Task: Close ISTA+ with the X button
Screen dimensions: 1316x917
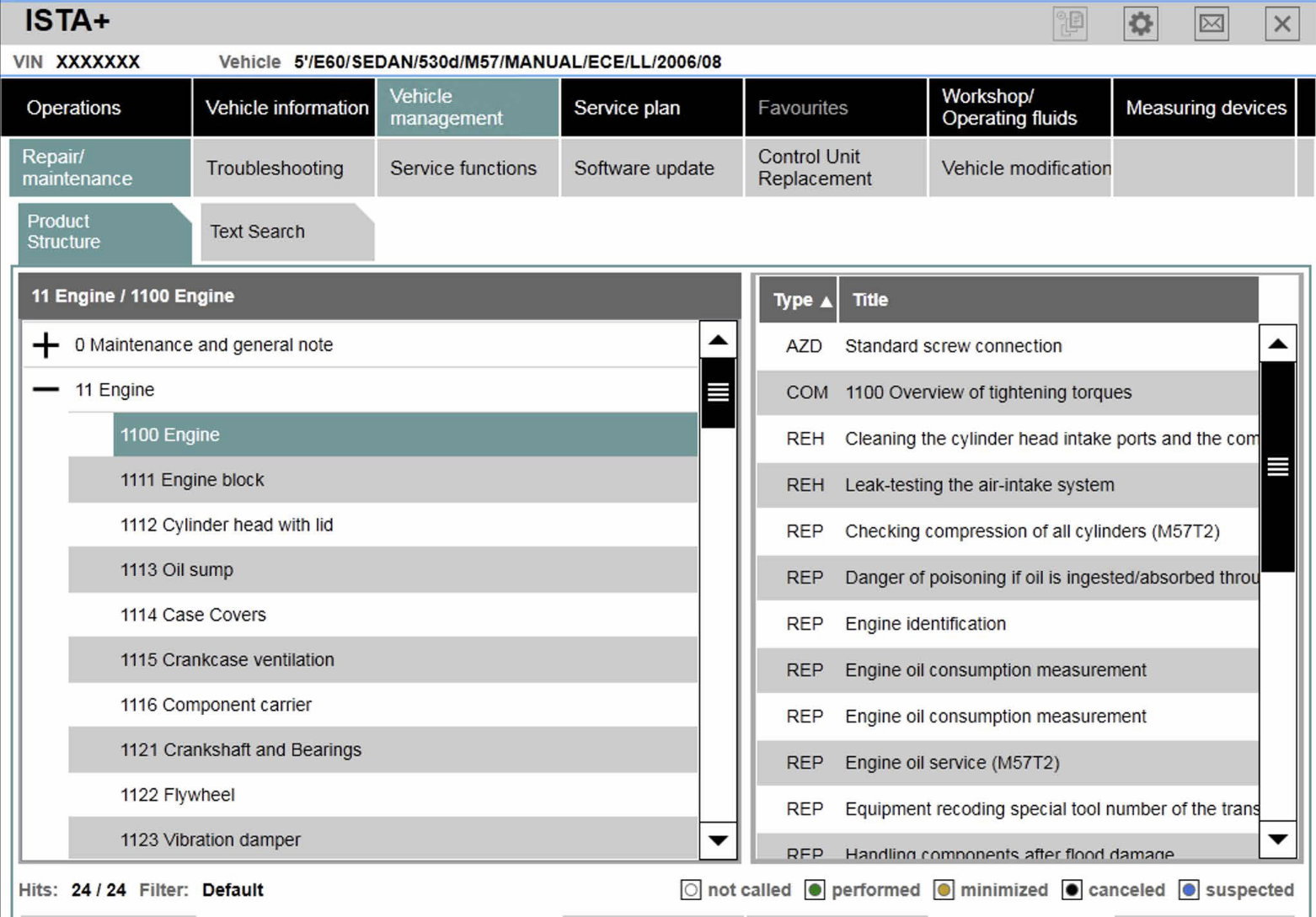Action: tap(1282, 24)
